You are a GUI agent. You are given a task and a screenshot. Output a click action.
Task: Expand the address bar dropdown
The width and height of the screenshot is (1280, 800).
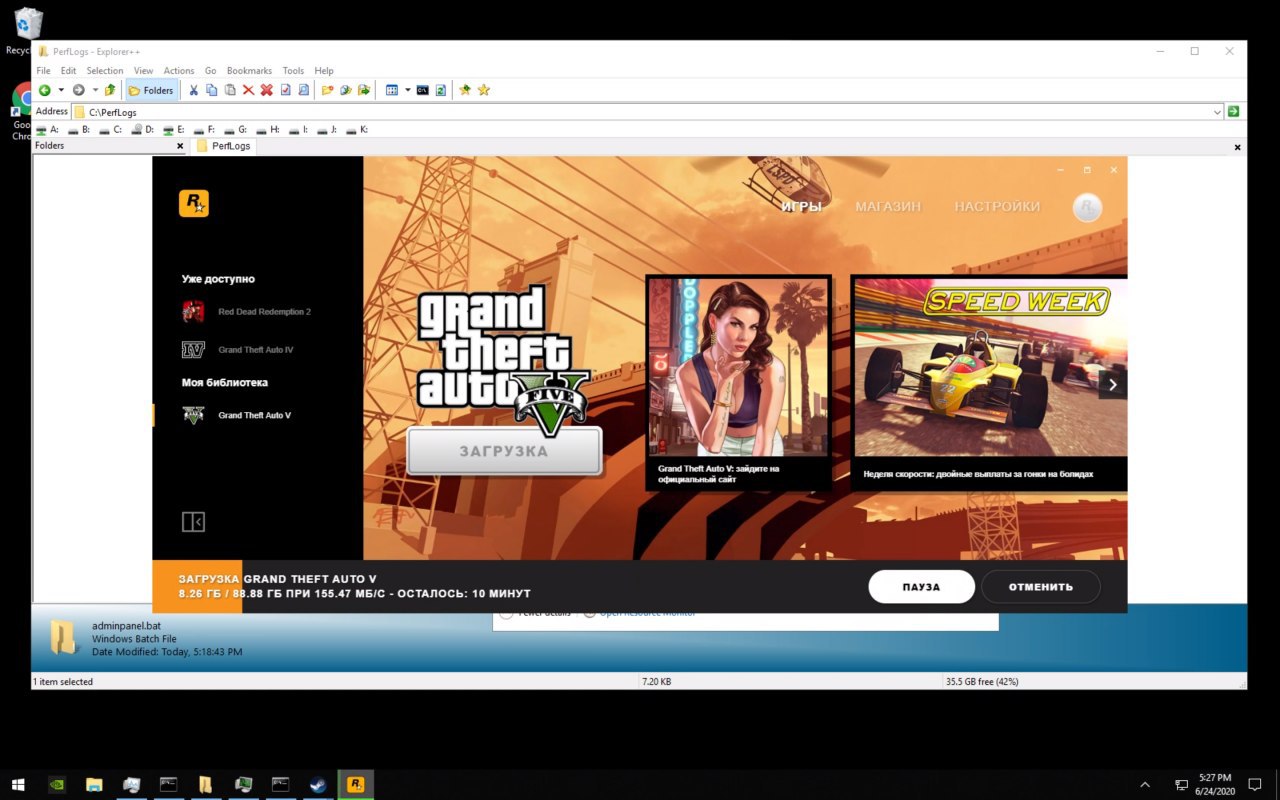(x=1217, y=112)
